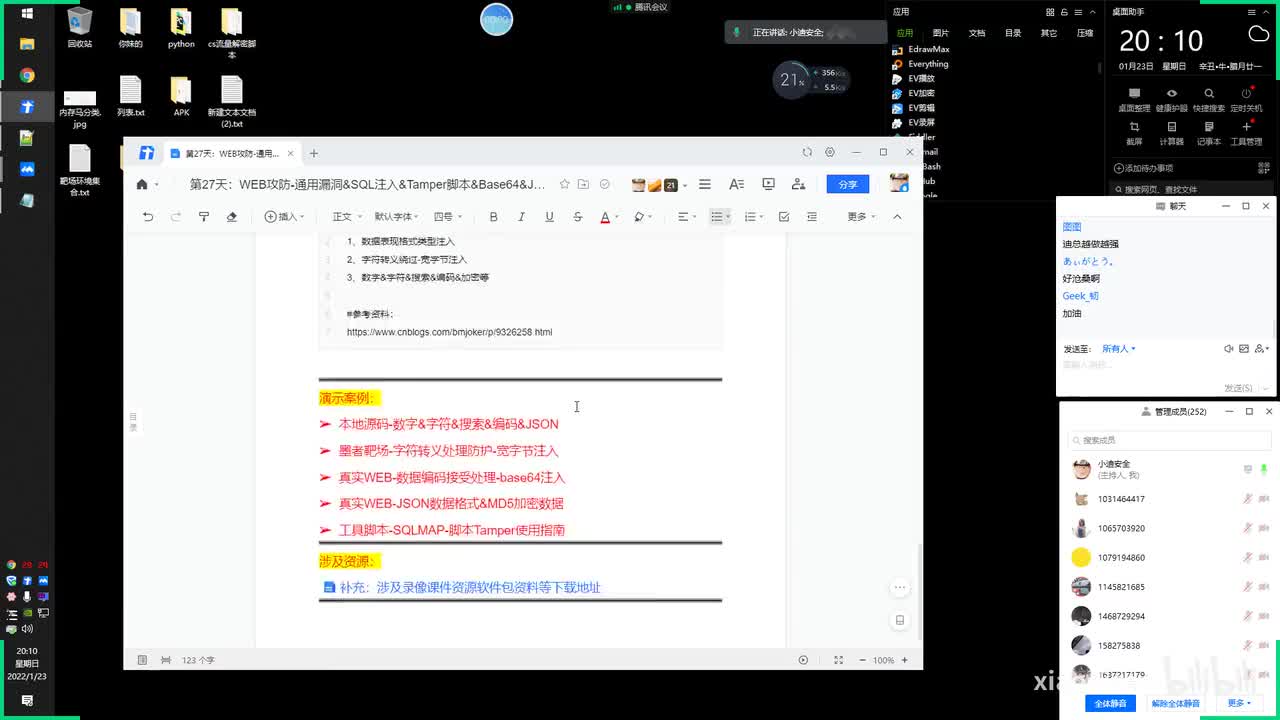
Task: Clear formatting with the eraser icon
Action: pos(232,216)
